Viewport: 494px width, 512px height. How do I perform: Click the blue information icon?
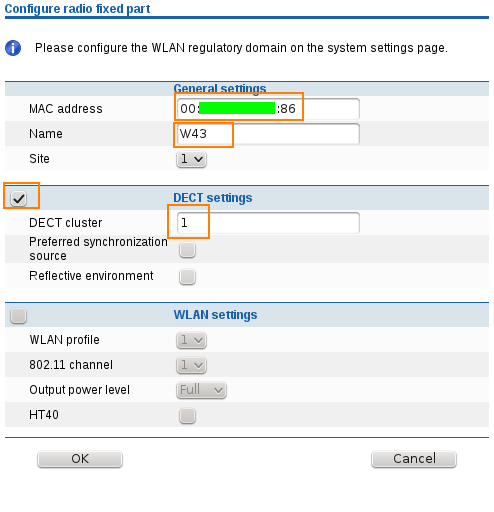13,48
